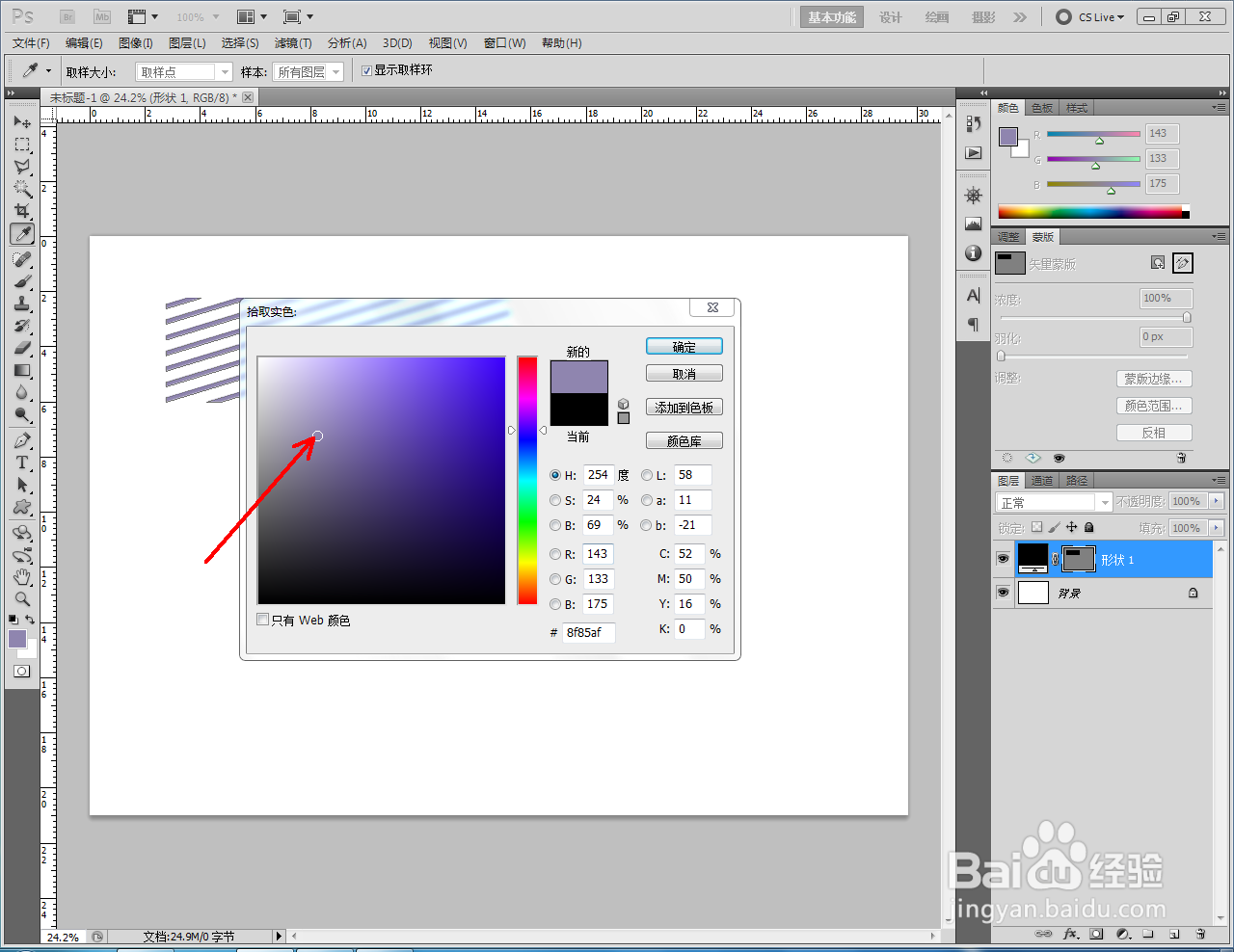
Task: Select the Move tool
Action: 22,122
